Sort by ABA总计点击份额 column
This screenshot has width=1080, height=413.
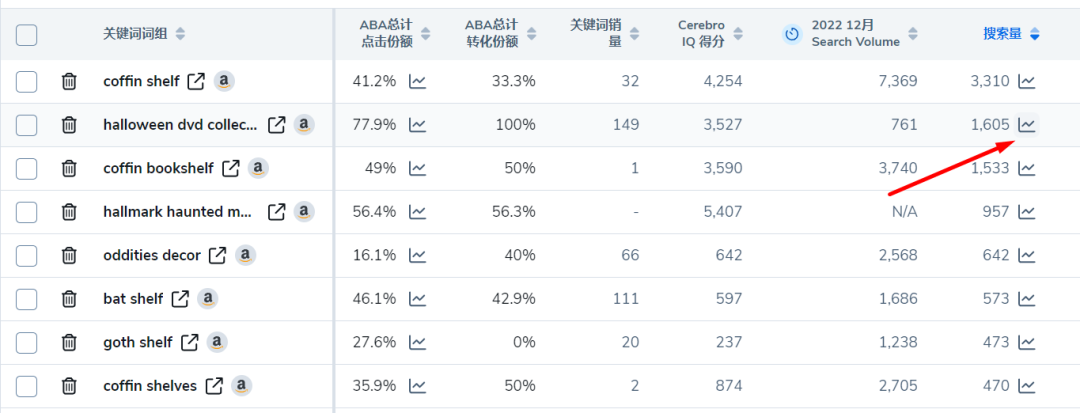pyautogui.click(x=426, y=34)
